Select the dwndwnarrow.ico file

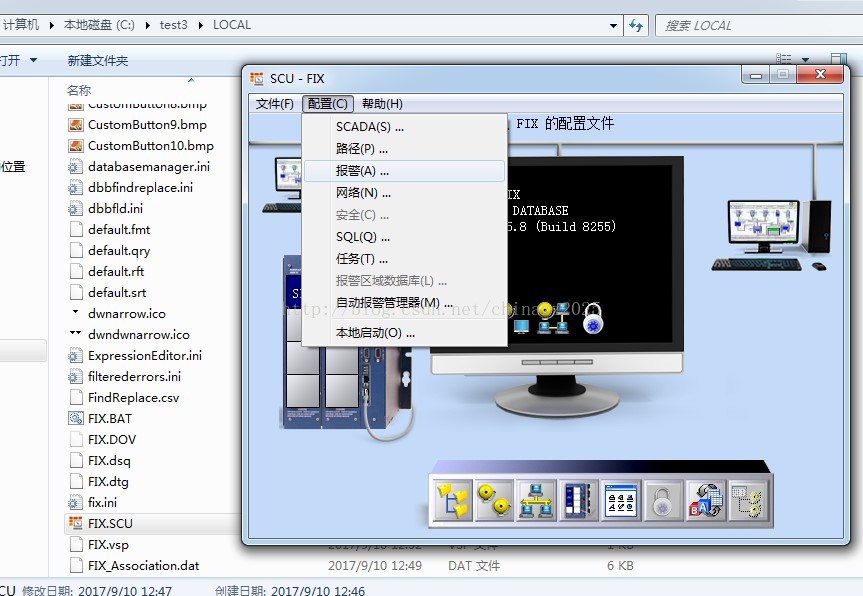[x=139, y=335]
